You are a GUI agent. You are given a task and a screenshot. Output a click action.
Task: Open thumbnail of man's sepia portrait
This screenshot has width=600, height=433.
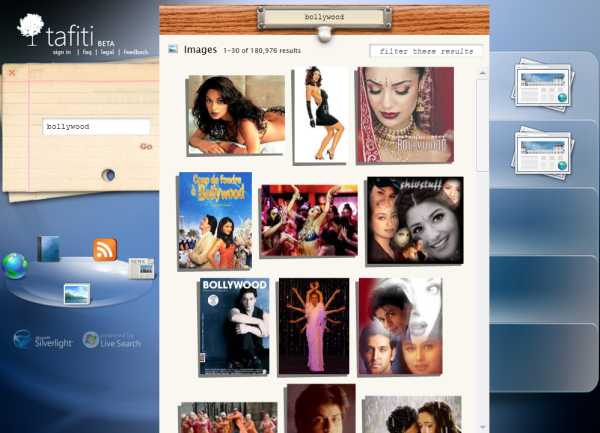pyautogui.click(x=321, y=409)
